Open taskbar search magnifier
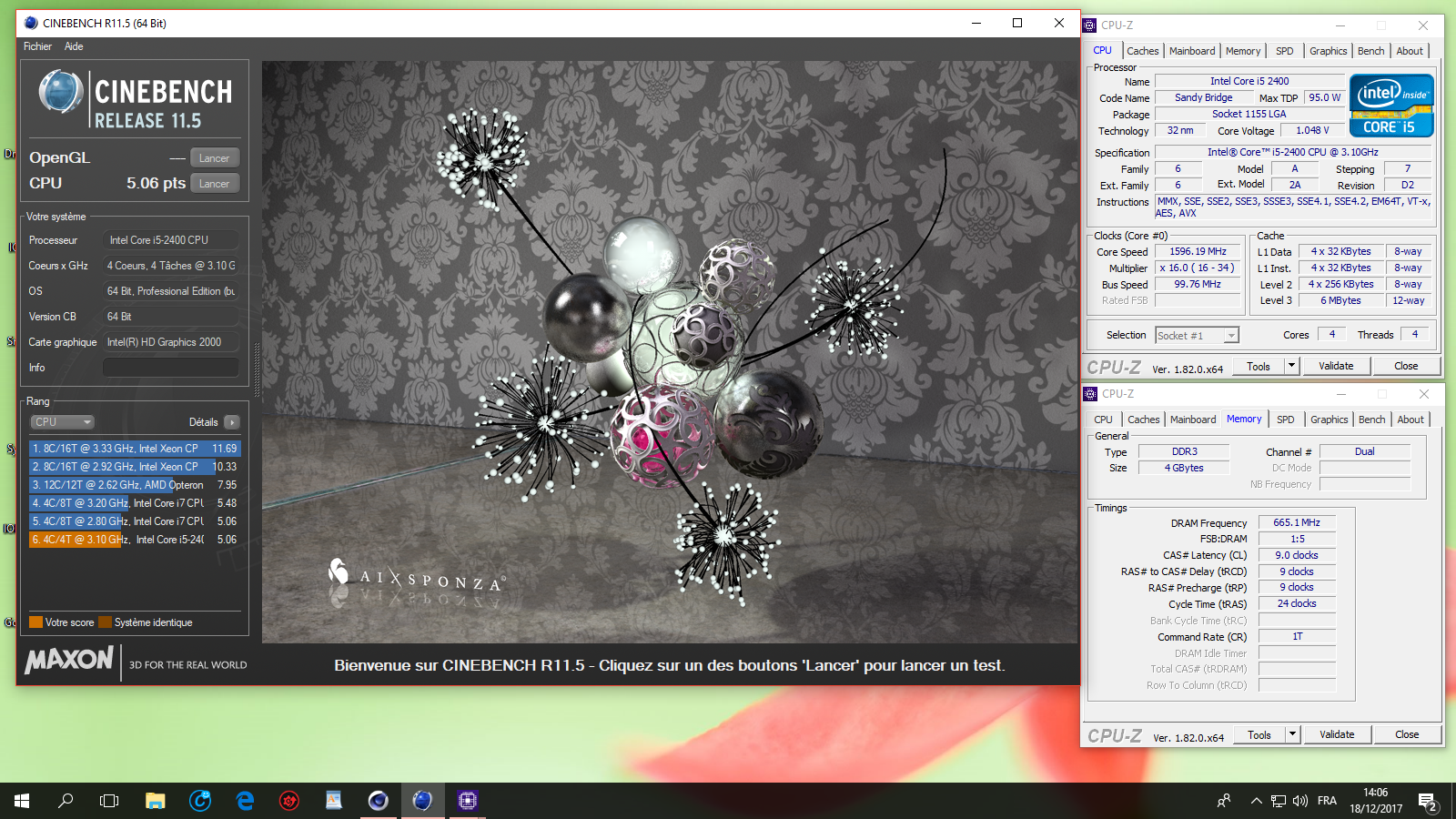The width and height of the screenshot is (1456, 819). pos(66,801)
